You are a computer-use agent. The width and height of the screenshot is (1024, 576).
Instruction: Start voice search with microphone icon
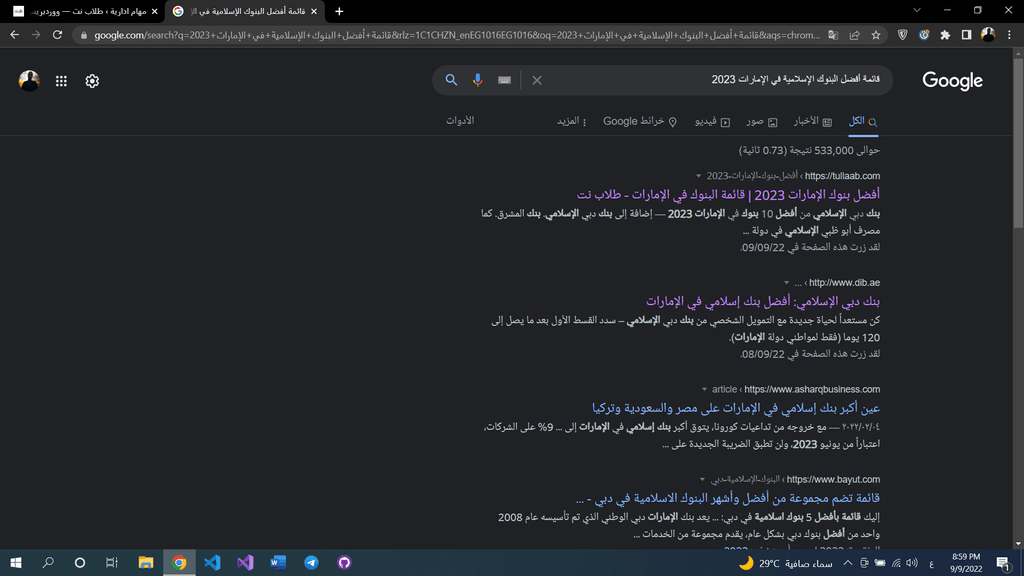coord(477,80)
